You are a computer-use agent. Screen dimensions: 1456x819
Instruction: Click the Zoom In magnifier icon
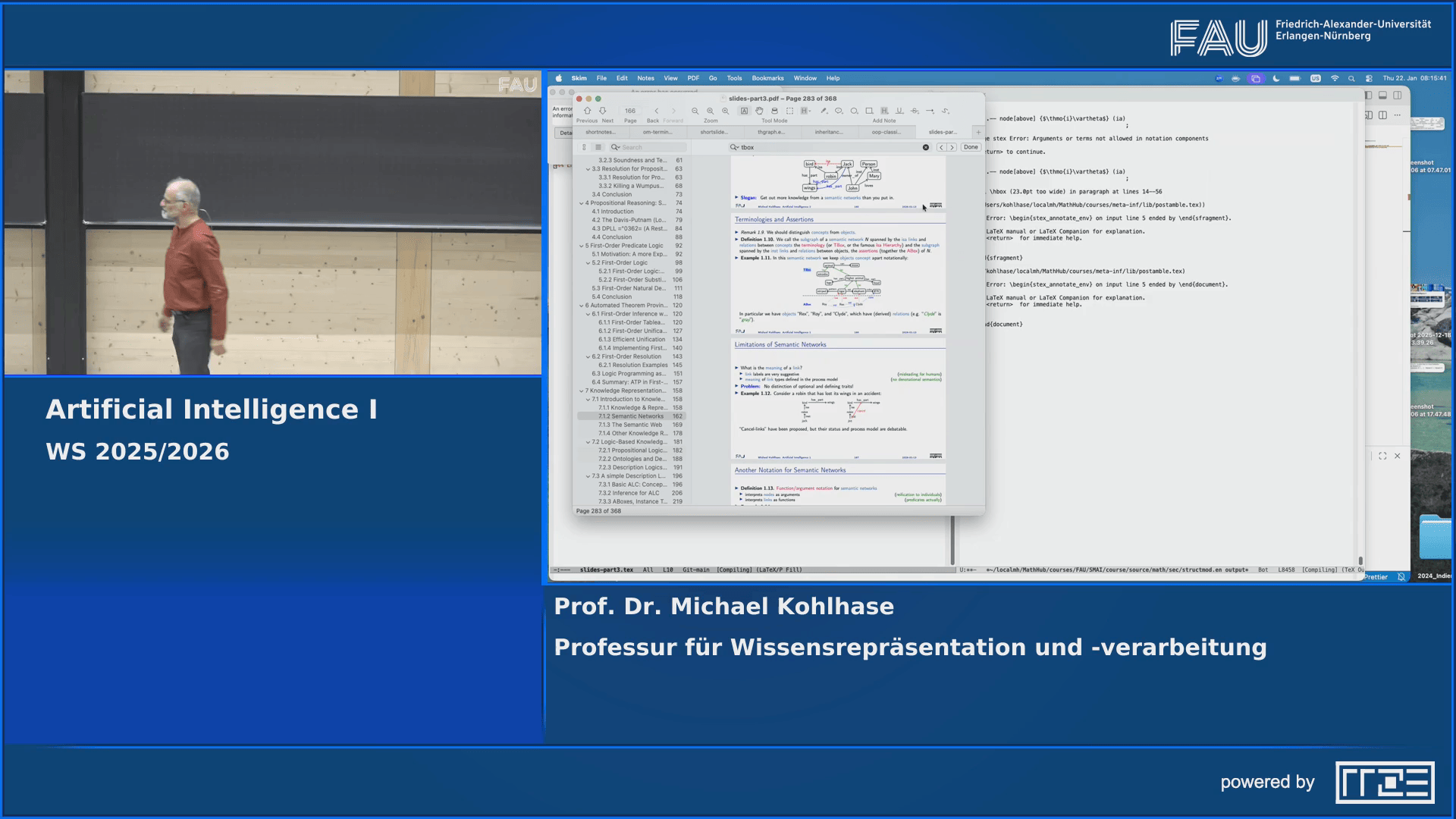[711, 111]
